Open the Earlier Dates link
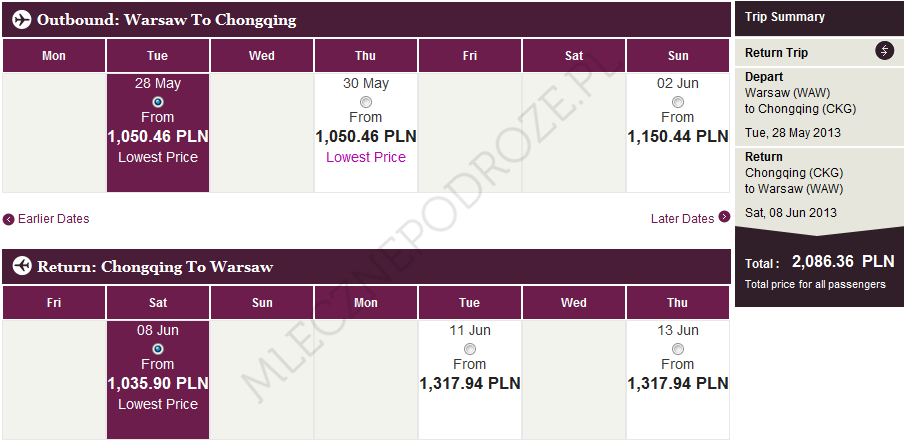The width and height of the screenshot is (906, 443). (x=53, y=219)
